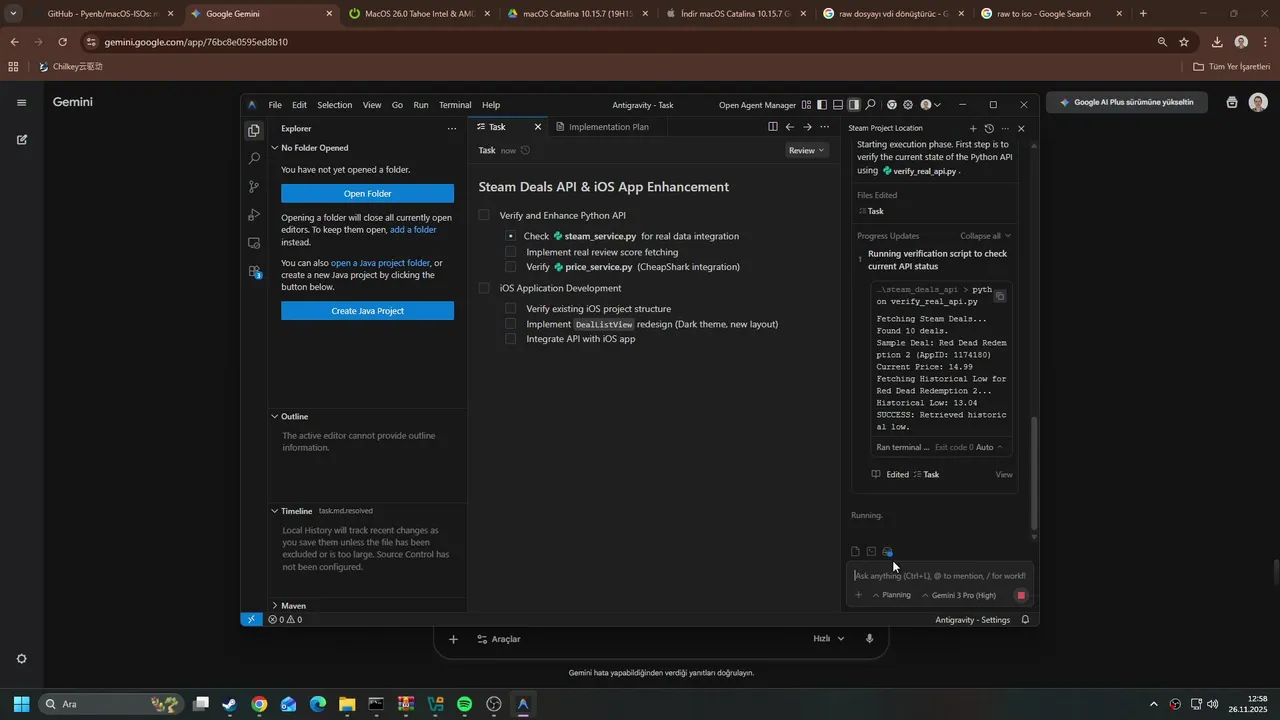1280x720 pixels.
Task: Select the Task editor tab
Action: [497, 127]
